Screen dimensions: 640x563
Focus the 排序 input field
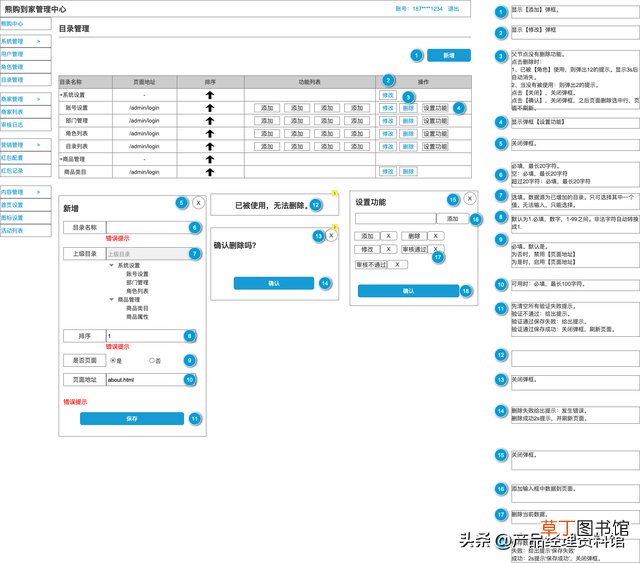(x=151, y=336)
